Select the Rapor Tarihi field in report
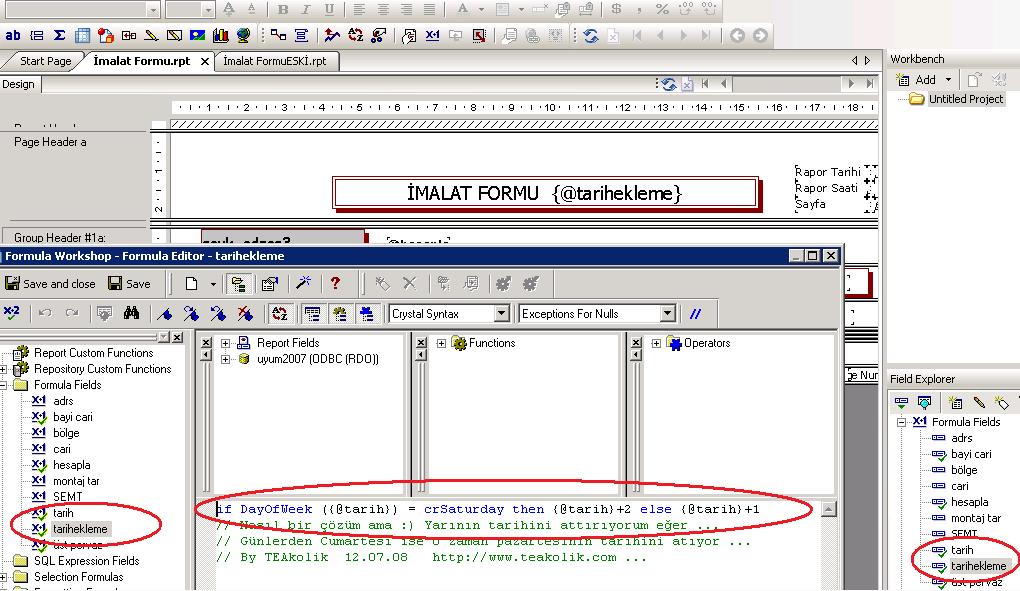1020x591 pixels. [x=827, y=172]
